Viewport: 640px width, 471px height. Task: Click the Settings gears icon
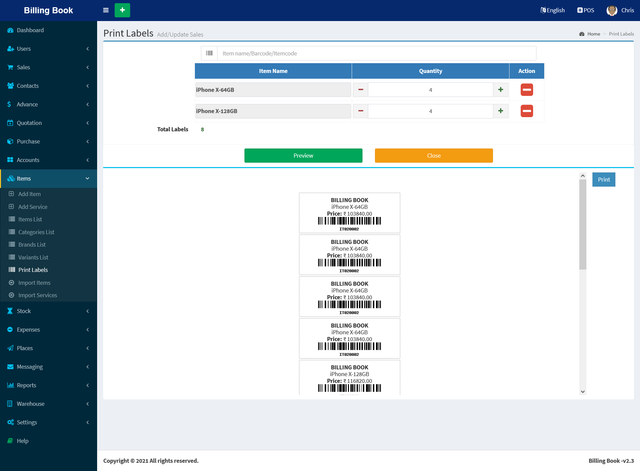point(10,422)
